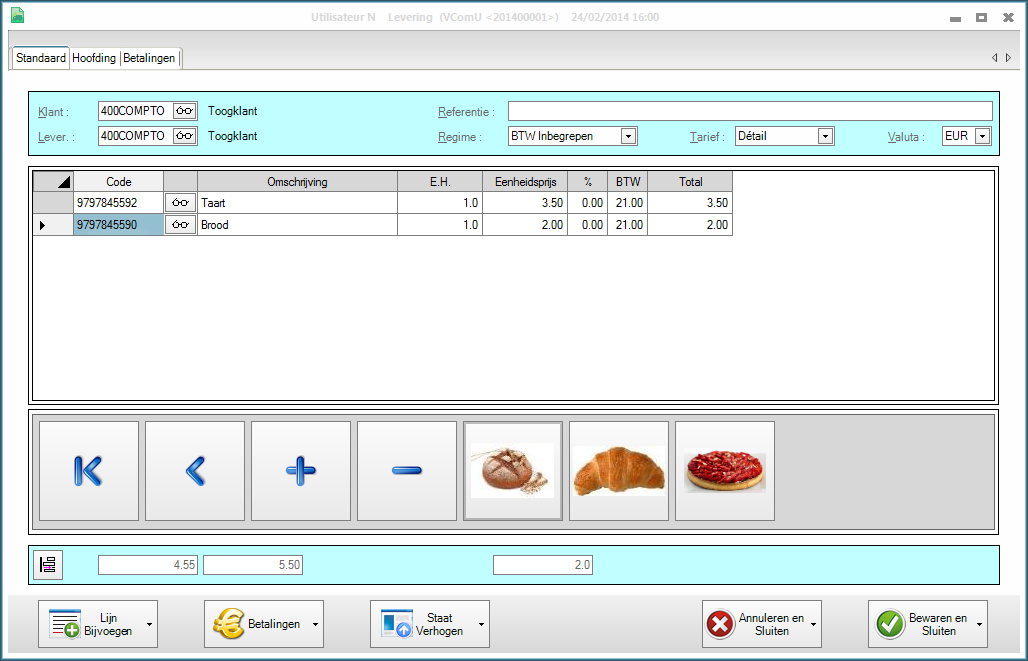The image size is (1028, 661).
Task: Click the first-page navigation arrow button
Action: (x=89, y=471)
